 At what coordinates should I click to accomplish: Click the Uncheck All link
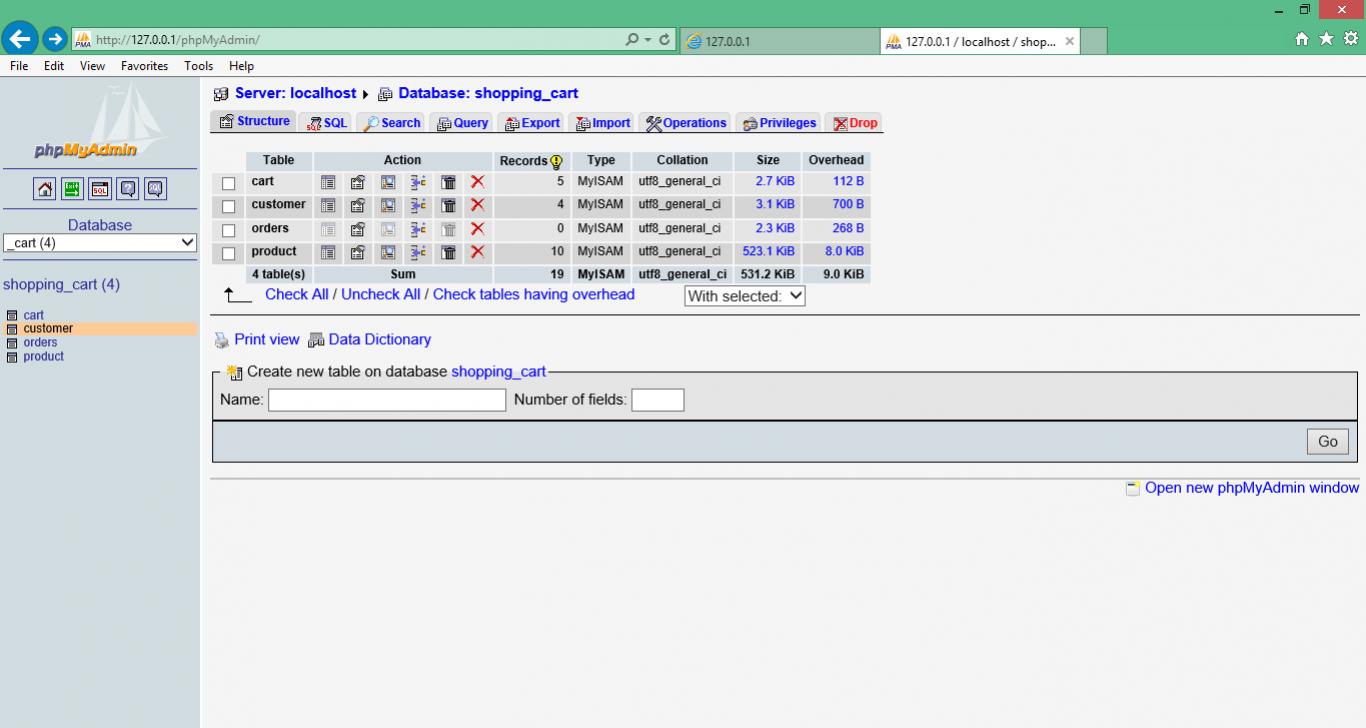(x=380, y=294)
